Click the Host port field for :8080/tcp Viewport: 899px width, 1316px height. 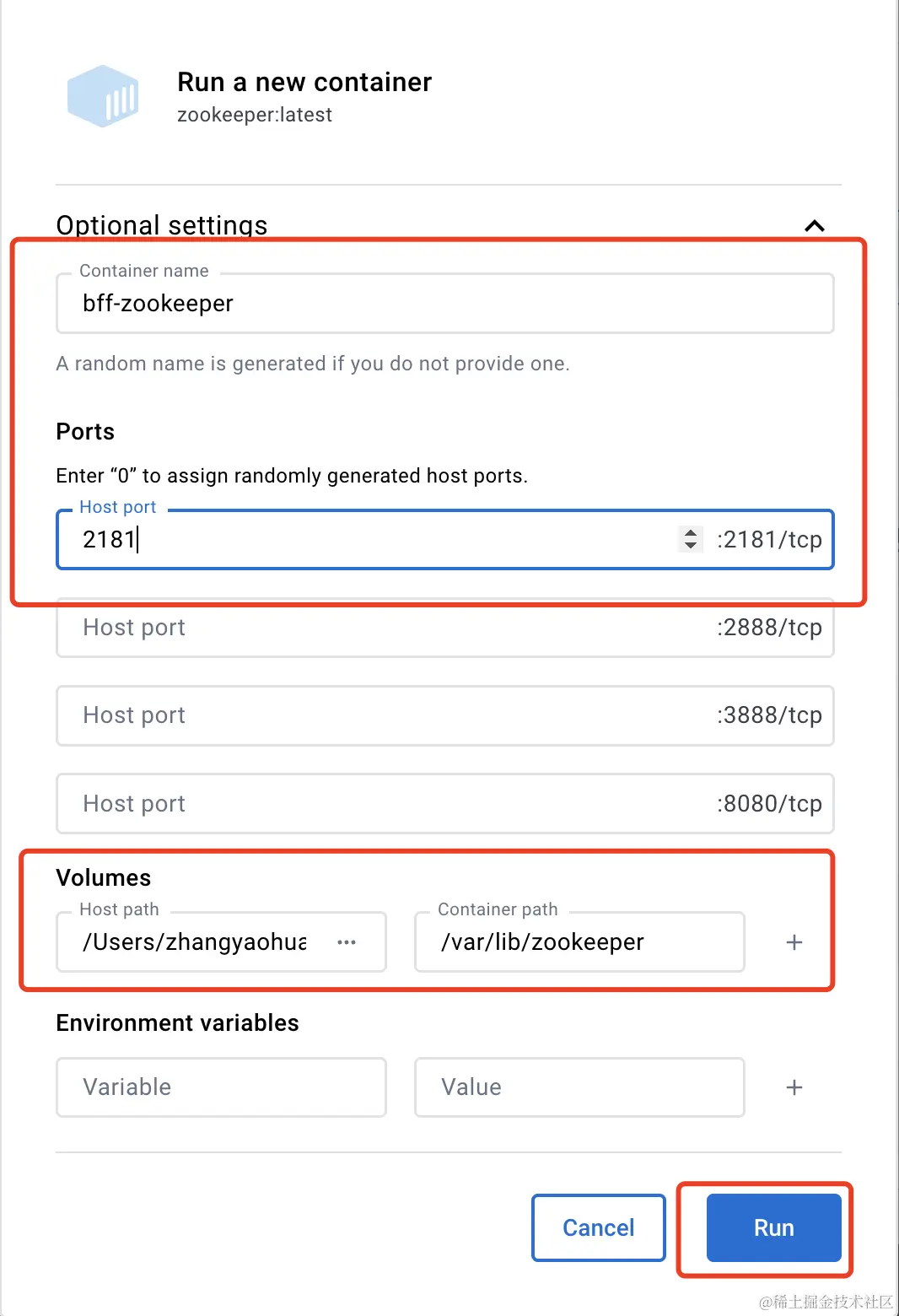(x=337, y=803)
